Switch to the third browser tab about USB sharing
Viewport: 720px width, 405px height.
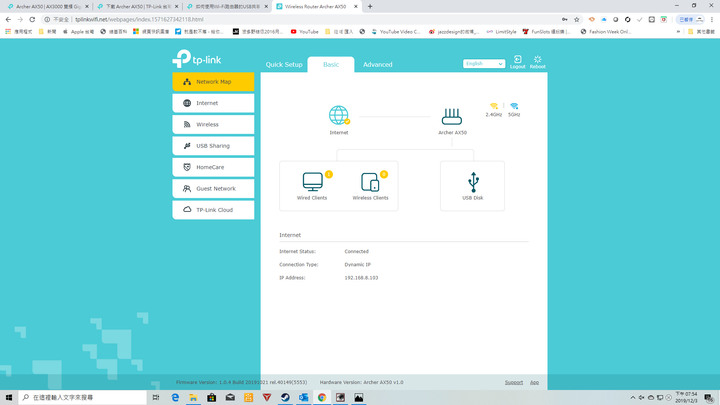point(227,6)
